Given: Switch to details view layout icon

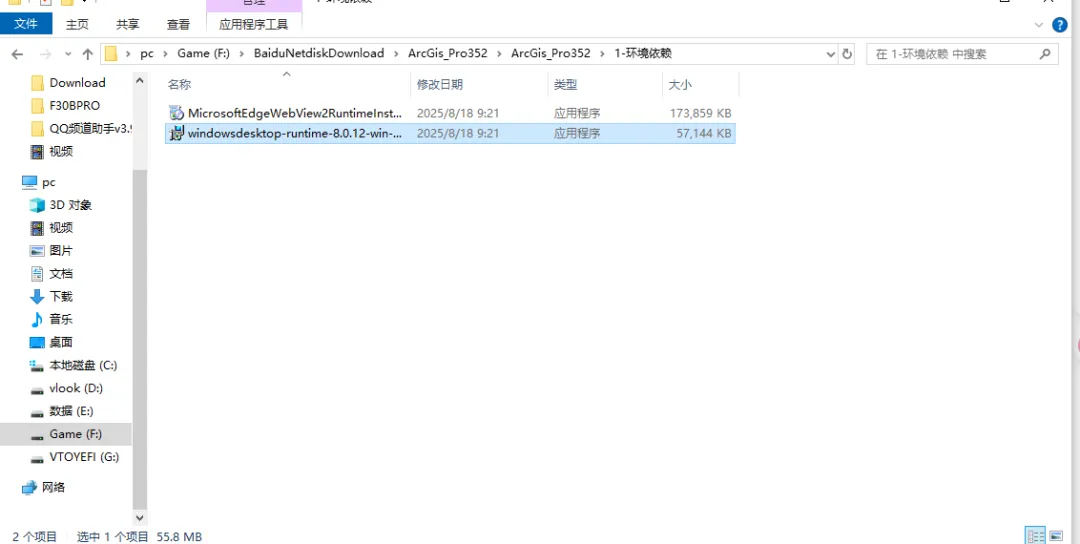Looking at the screenshot, I should coord(1035,536).
